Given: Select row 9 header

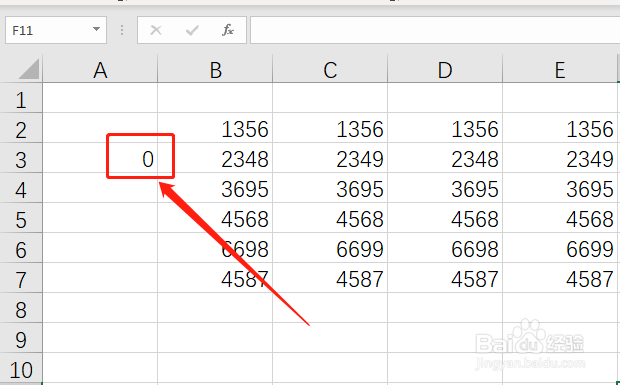Looking at the screenshot, I should tap(21, 338).
